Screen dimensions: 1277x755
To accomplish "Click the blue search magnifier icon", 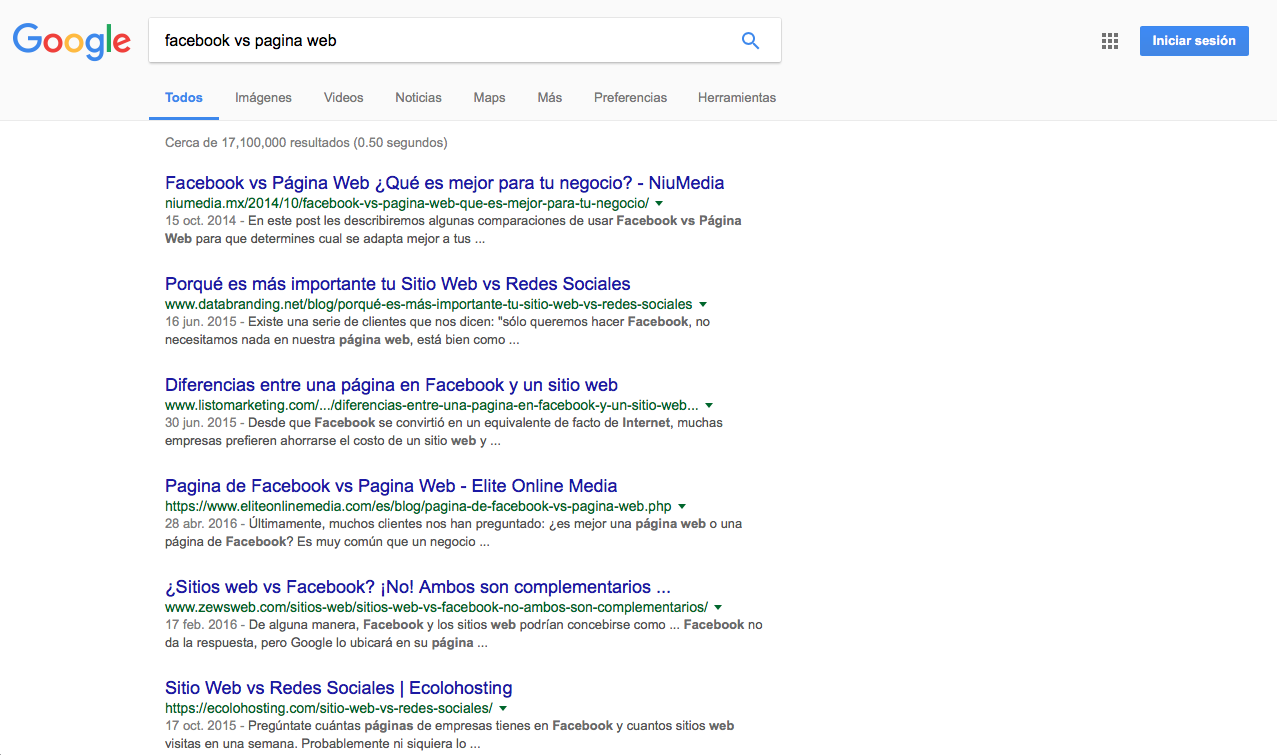I will click(x=750, y=41).
